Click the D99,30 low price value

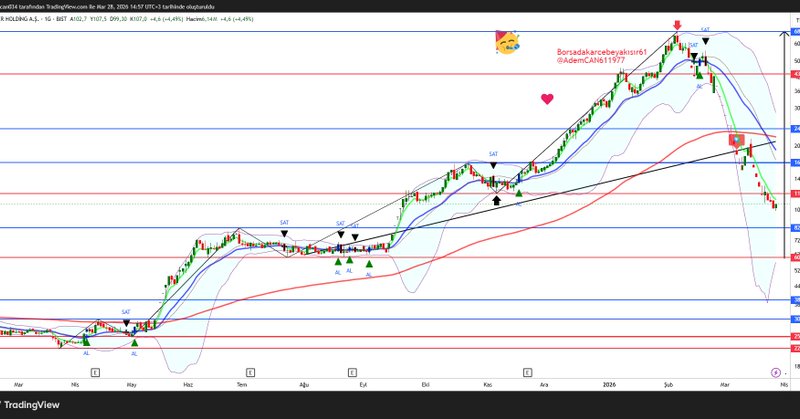click(x=118, y=19)
